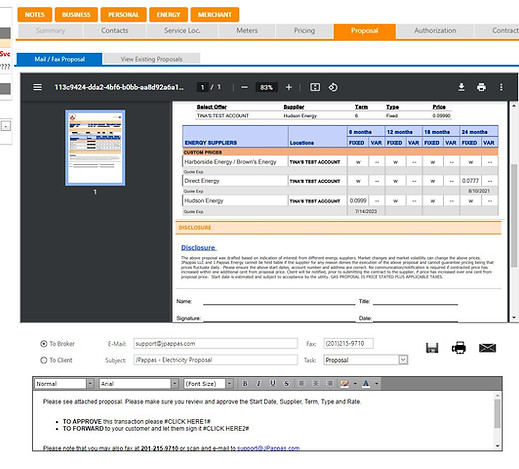519x469 pixels.
Task: Switch to the Contacts tab
Action: (114, 31)
